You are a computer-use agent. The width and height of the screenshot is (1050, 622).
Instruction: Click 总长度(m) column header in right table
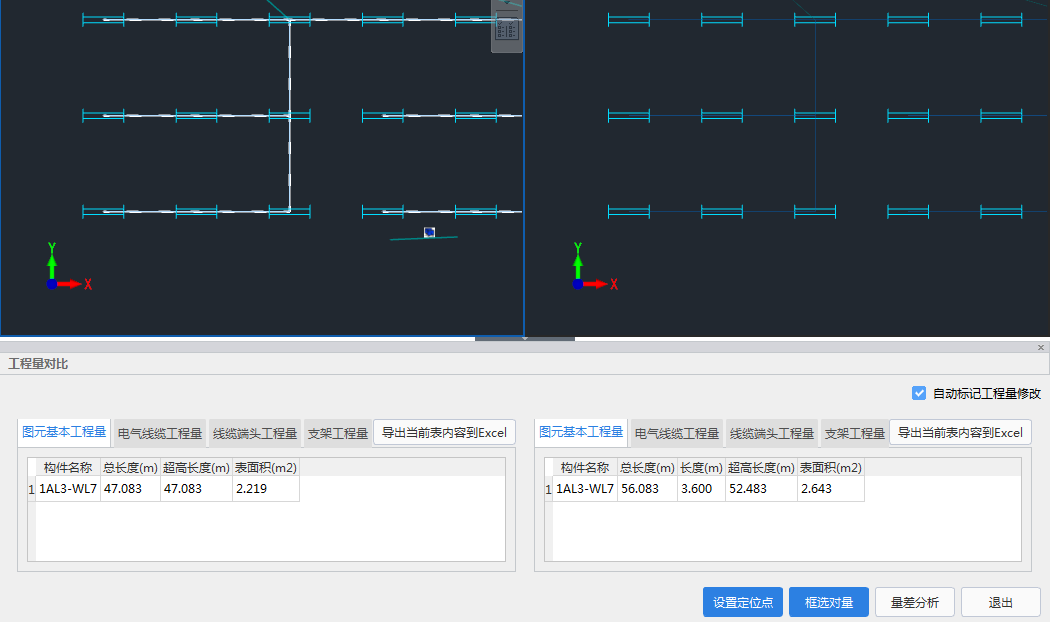pyautogui.click(x=646, y=467)
